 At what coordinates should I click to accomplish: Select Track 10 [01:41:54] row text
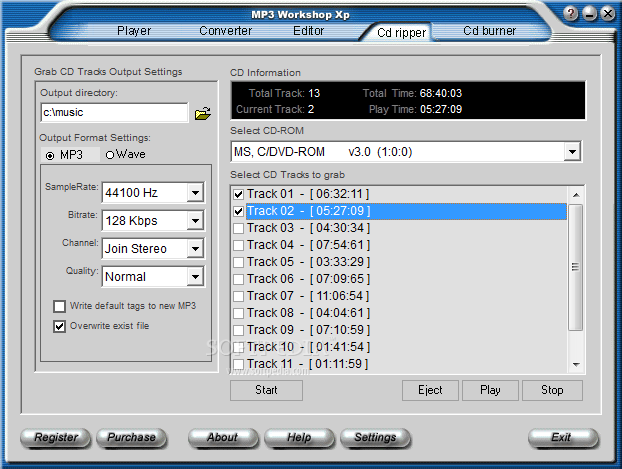(x=308, y=348)
